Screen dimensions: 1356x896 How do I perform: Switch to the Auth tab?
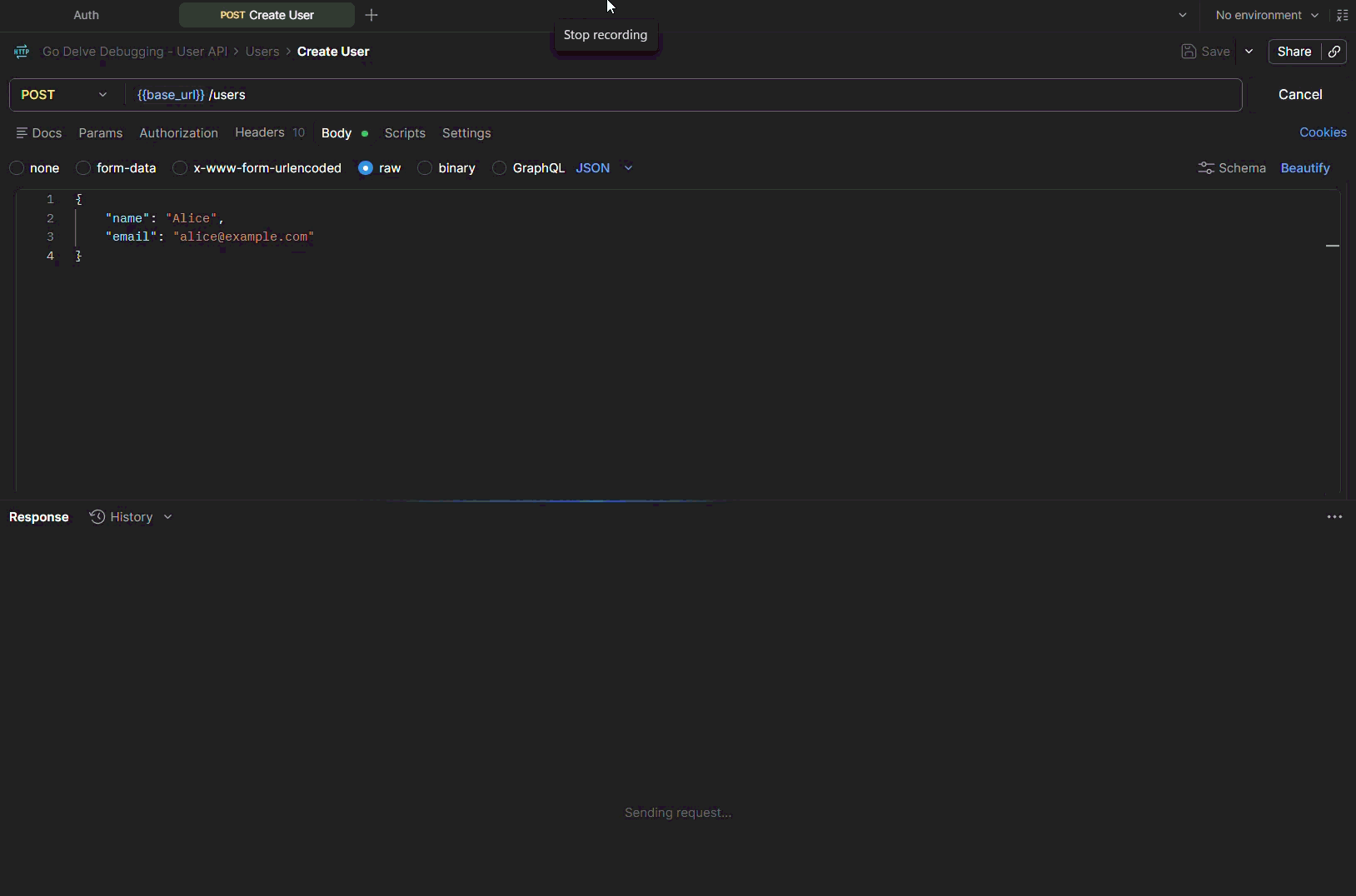[87, 15]
